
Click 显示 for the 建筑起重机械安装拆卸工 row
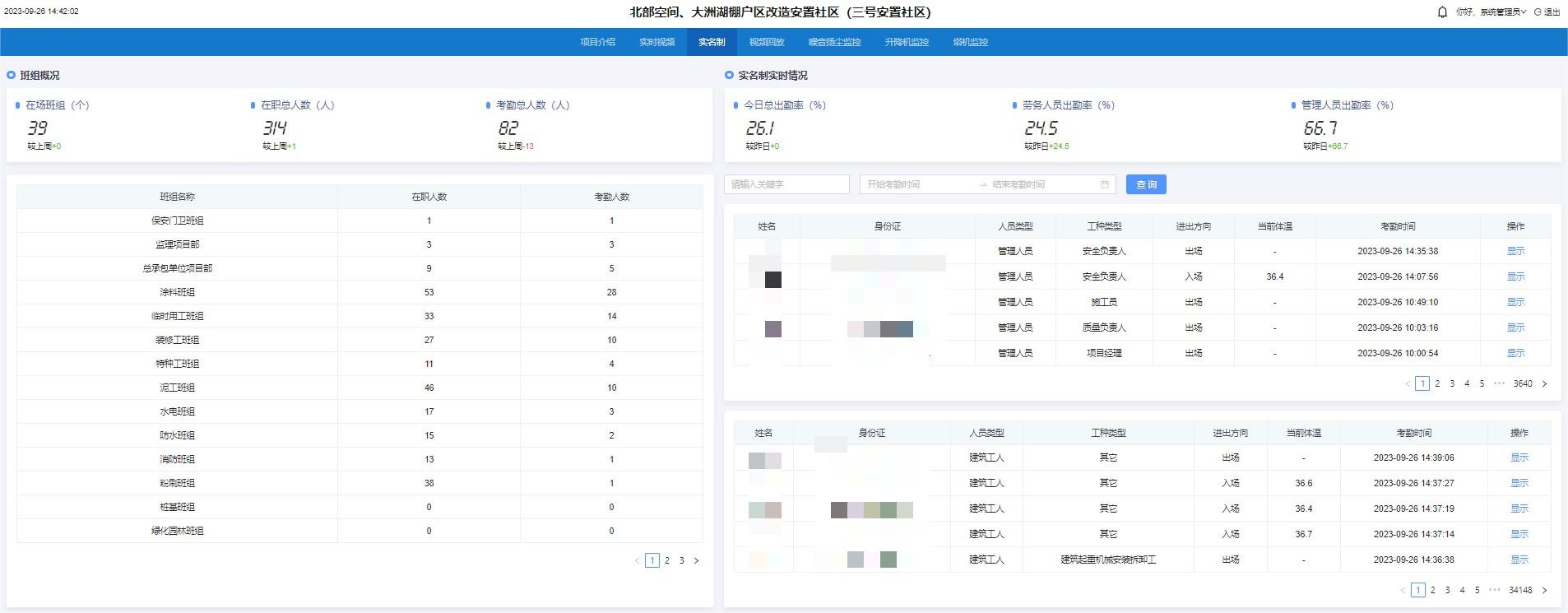pos(1519,560)
